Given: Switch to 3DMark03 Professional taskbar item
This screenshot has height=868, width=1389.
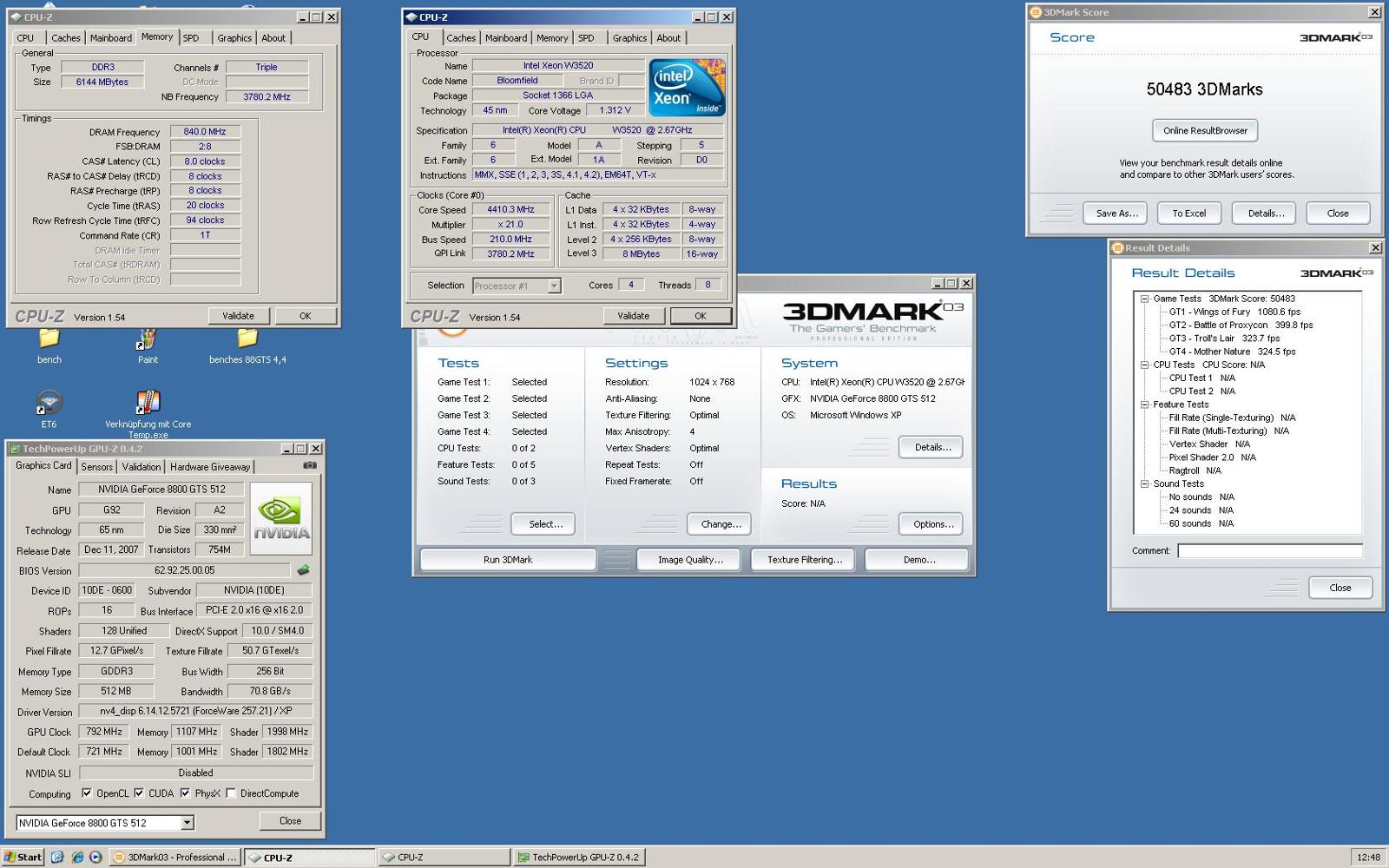Looking at the screenshot, I should point(174,857).
